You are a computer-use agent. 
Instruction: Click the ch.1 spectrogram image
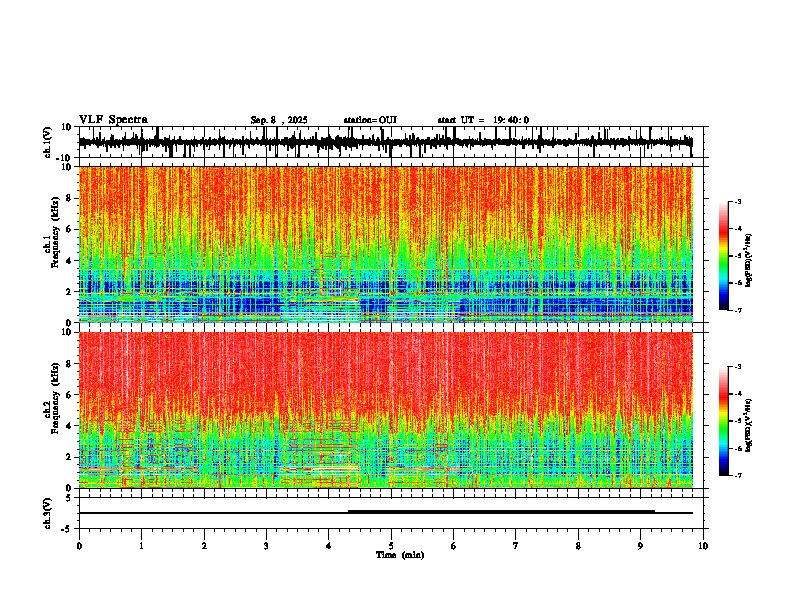point(386,244)
